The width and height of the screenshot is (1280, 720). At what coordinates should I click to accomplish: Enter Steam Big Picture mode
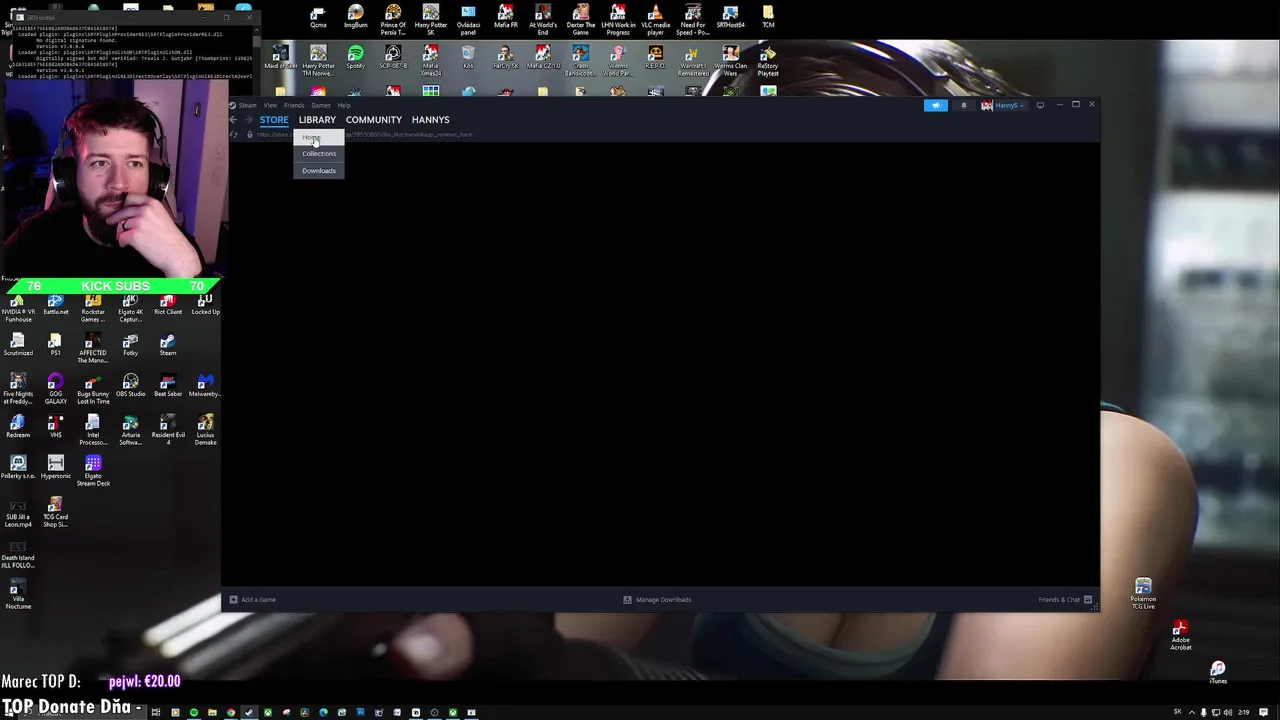[1040, 105]
